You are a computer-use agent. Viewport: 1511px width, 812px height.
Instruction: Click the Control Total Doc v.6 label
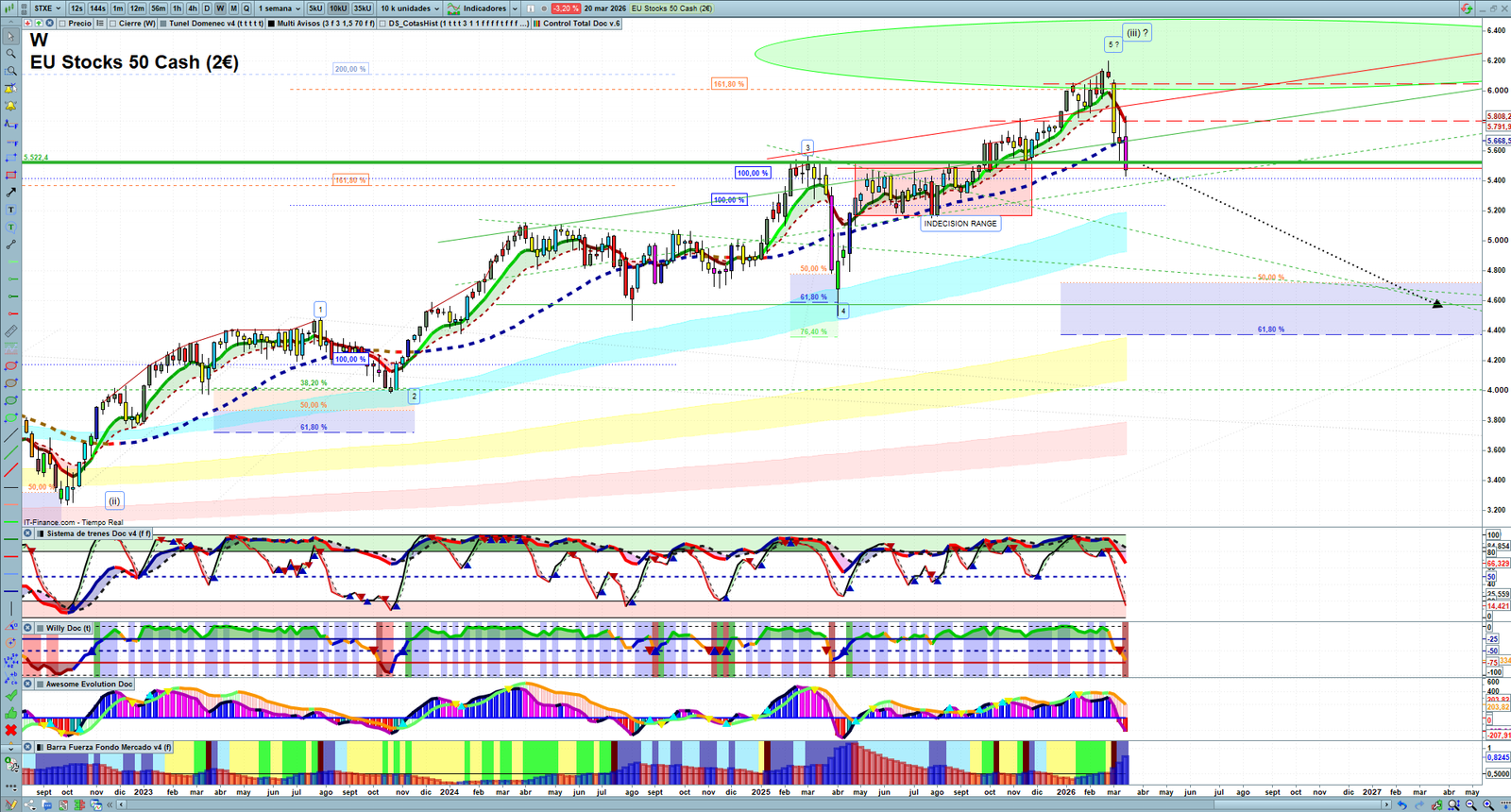pyautogui.click(x=582, y=23)
